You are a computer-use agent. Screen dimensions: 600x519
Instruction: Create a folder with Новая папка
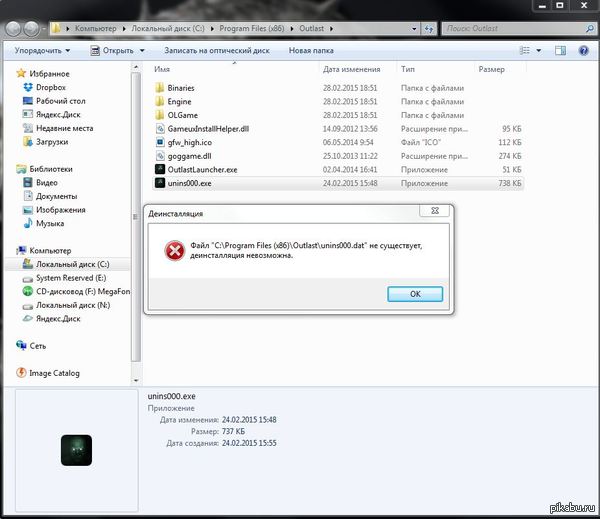311,51
